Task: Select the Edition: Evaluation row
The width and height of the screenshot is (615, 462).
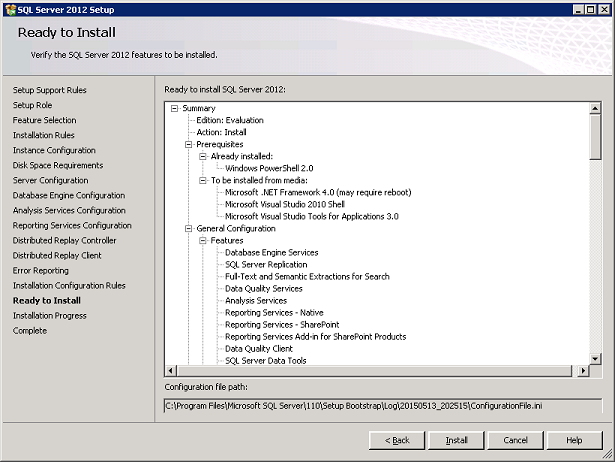Action: 230,120
